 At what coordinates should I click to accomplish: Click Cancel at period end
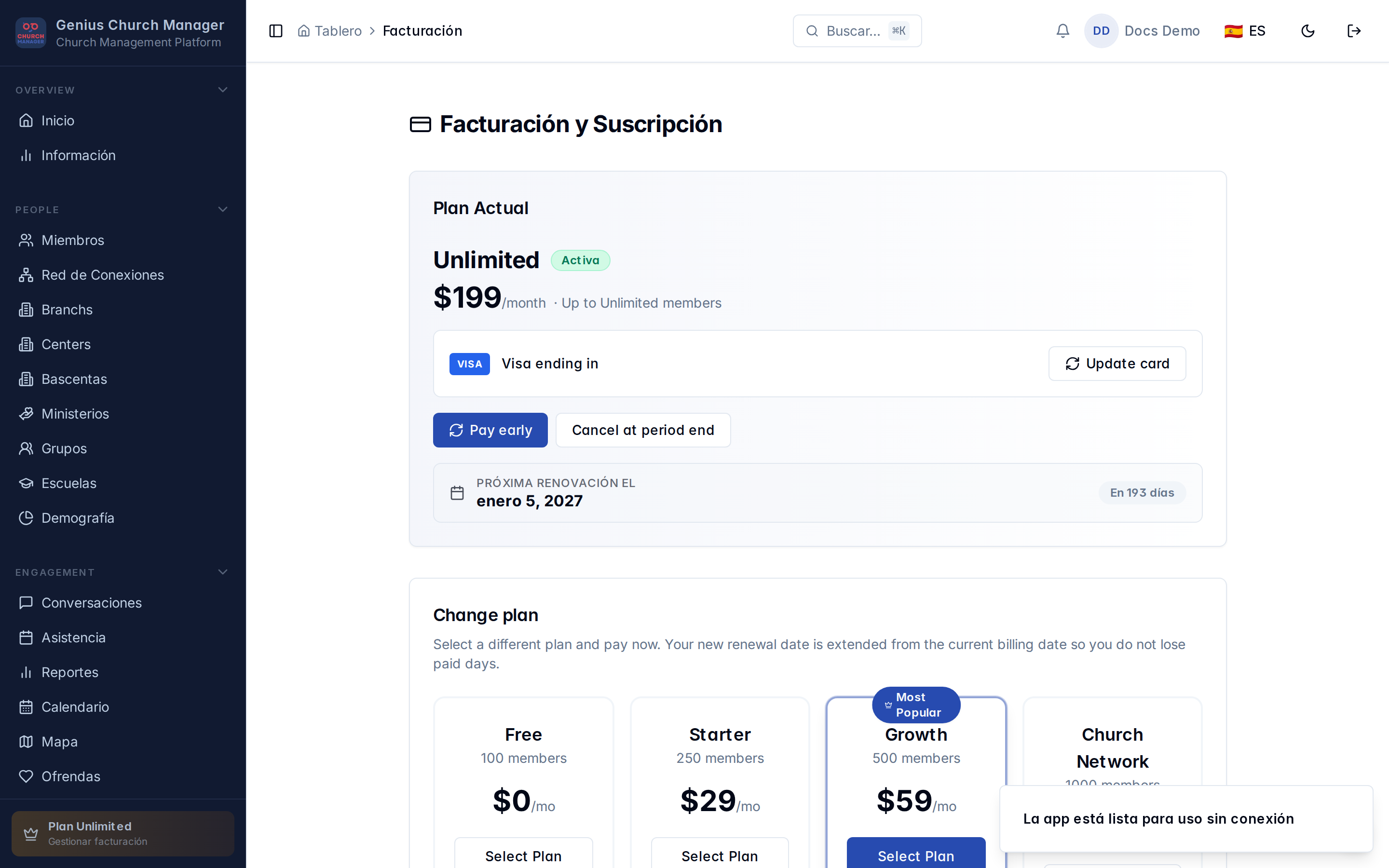643,430
